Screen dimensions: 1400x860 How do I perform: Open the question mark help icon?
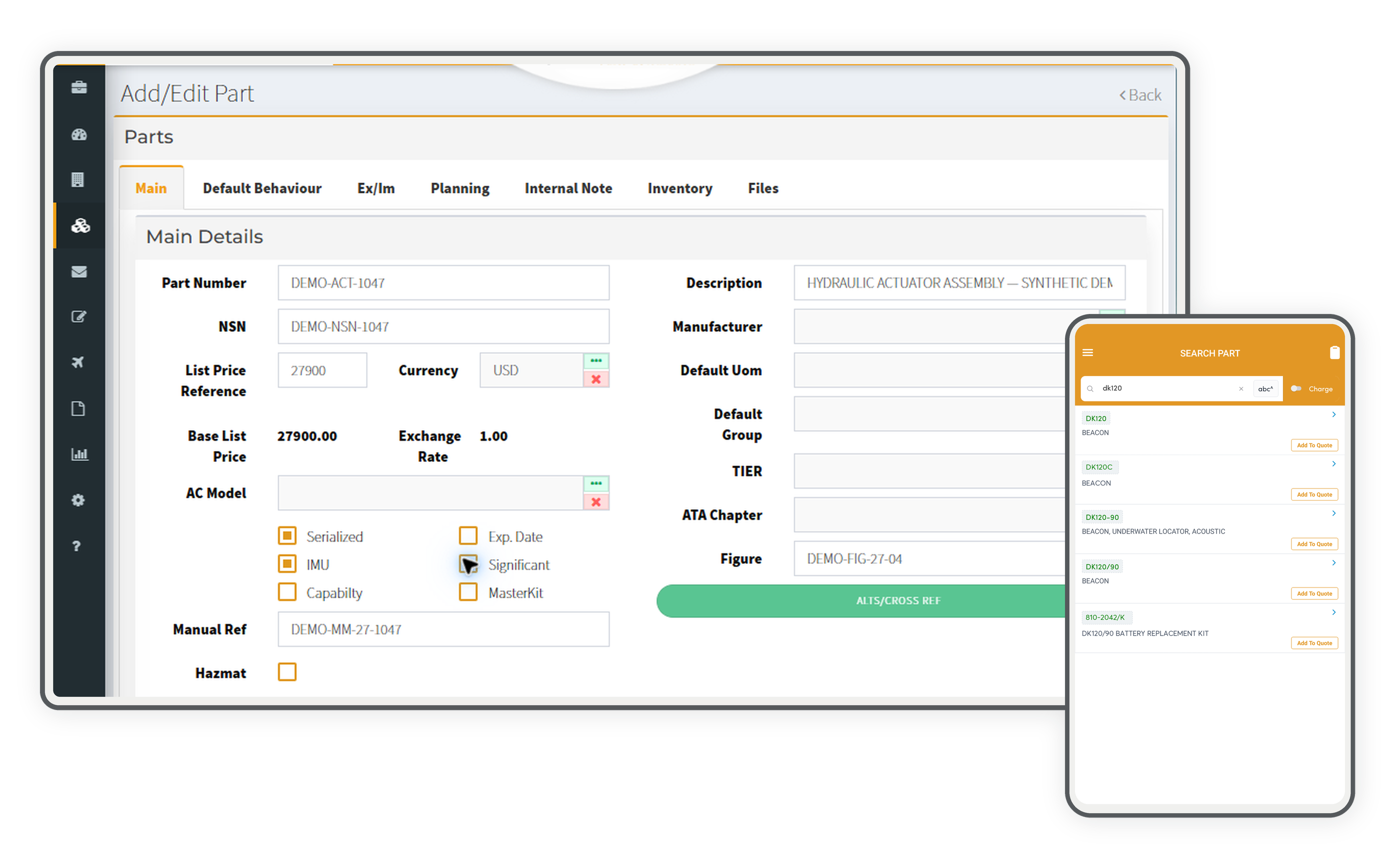point(77,546)
